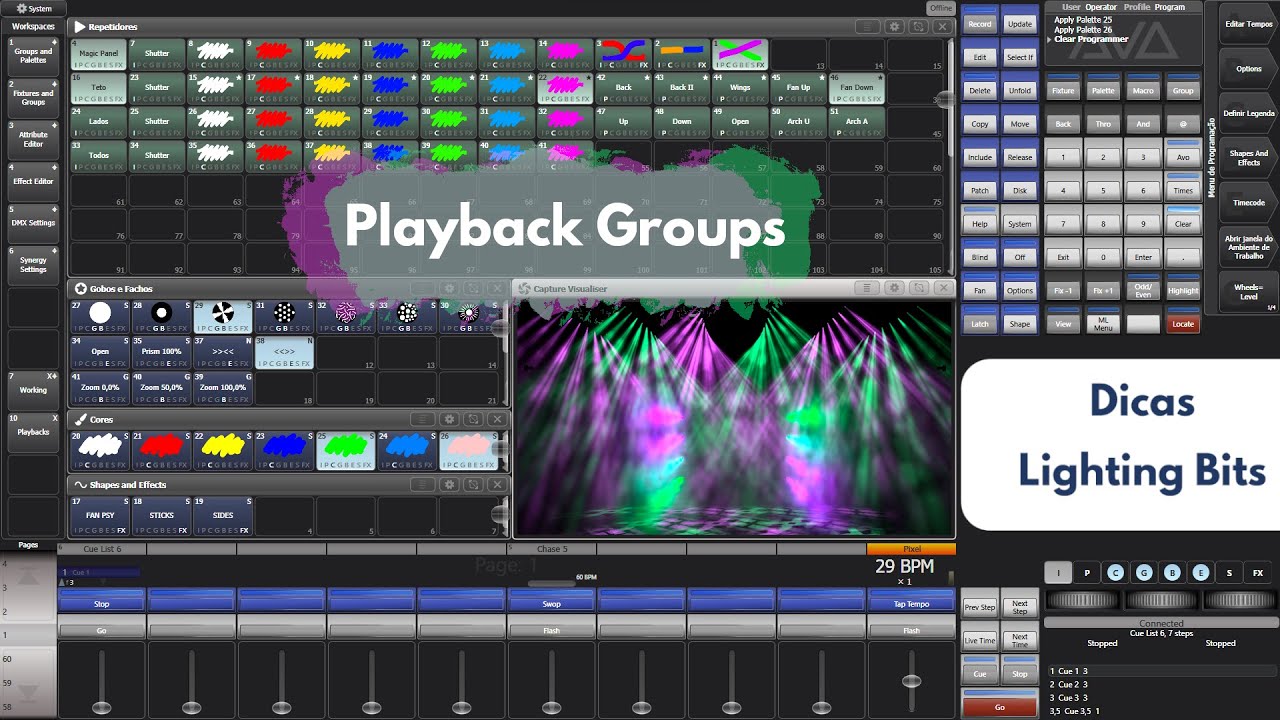Apply pink colour palette 26 in Cores

(x=468, y=451)
